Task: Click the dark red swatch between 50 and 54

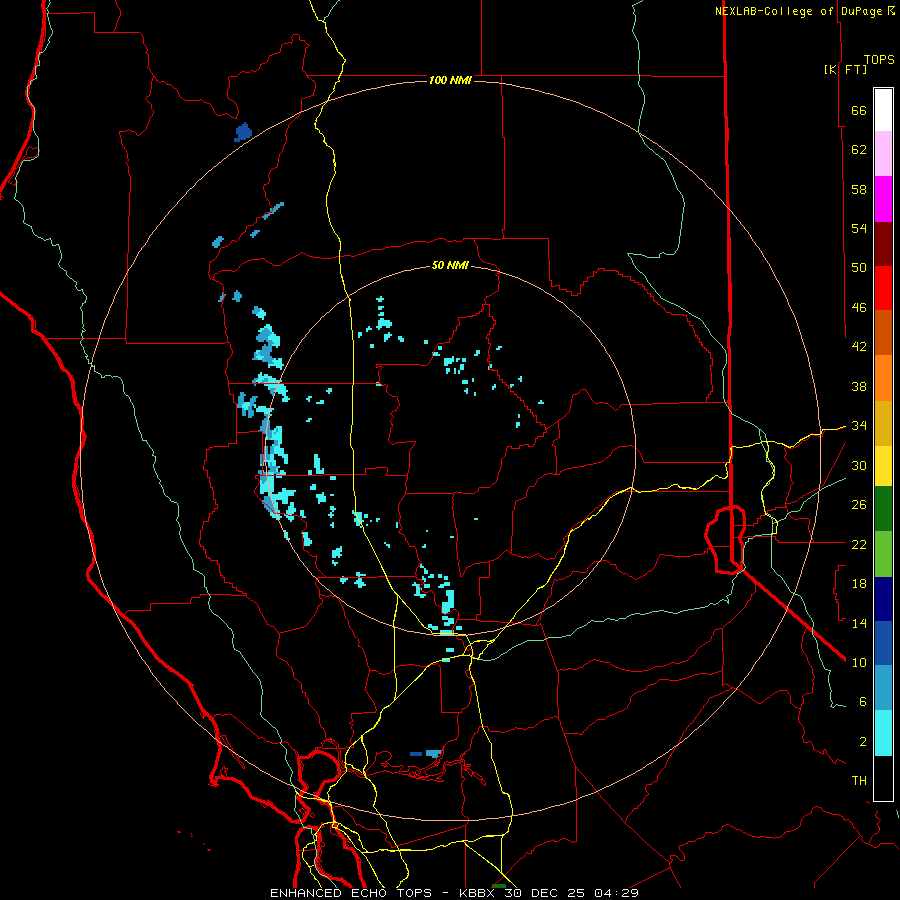Action: coord(883,244)
